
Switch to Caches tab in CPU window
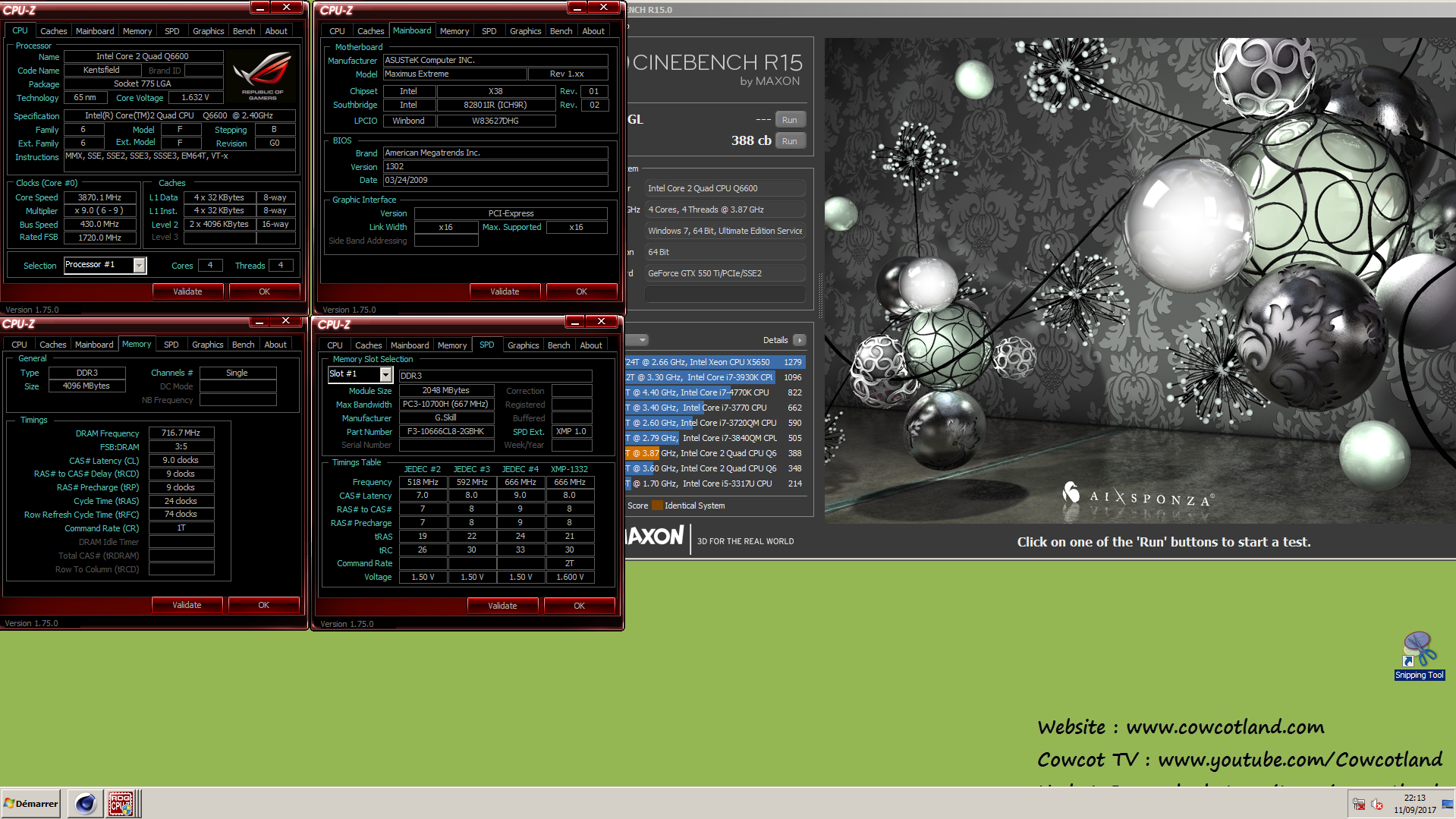[53, 31]
